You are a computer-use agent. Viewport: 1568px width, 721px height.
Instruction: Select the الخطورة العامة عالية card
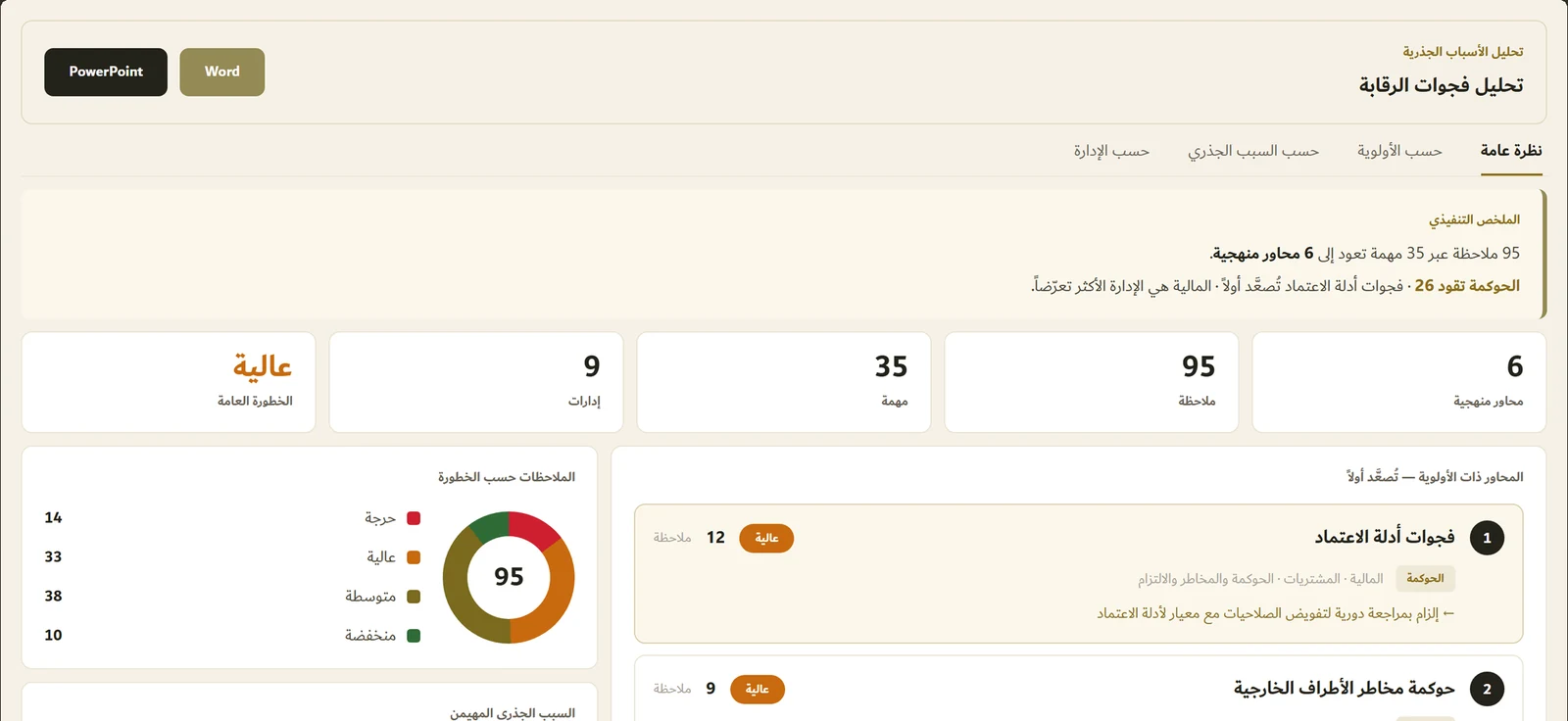(169, 382)
